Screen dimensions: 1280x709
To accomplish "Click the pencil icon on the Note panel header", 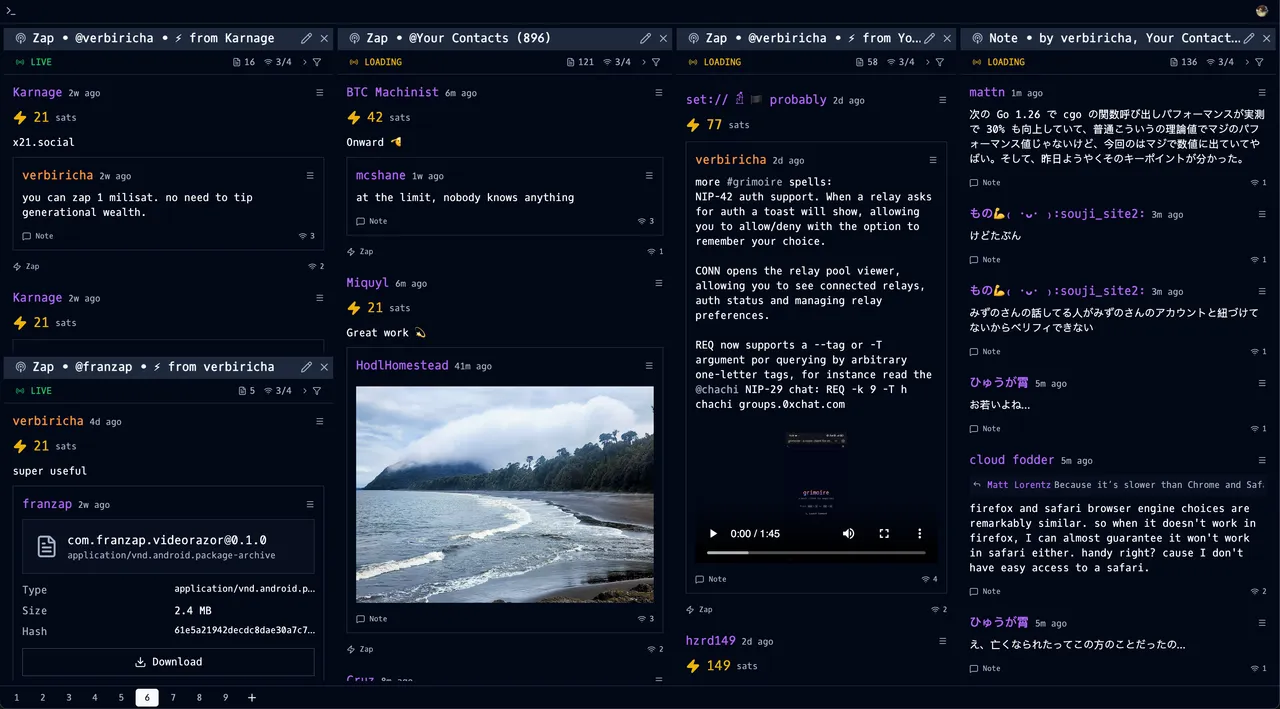I will (1249, 38).
